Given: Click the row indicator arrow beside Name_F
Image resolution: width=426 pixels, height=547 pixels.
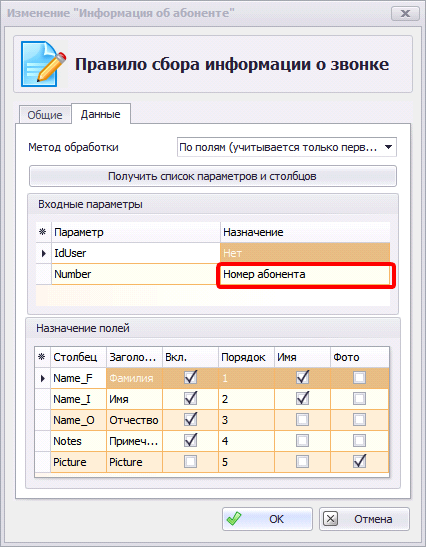Looking at the screenshot, I should click(x=43, y=378).
